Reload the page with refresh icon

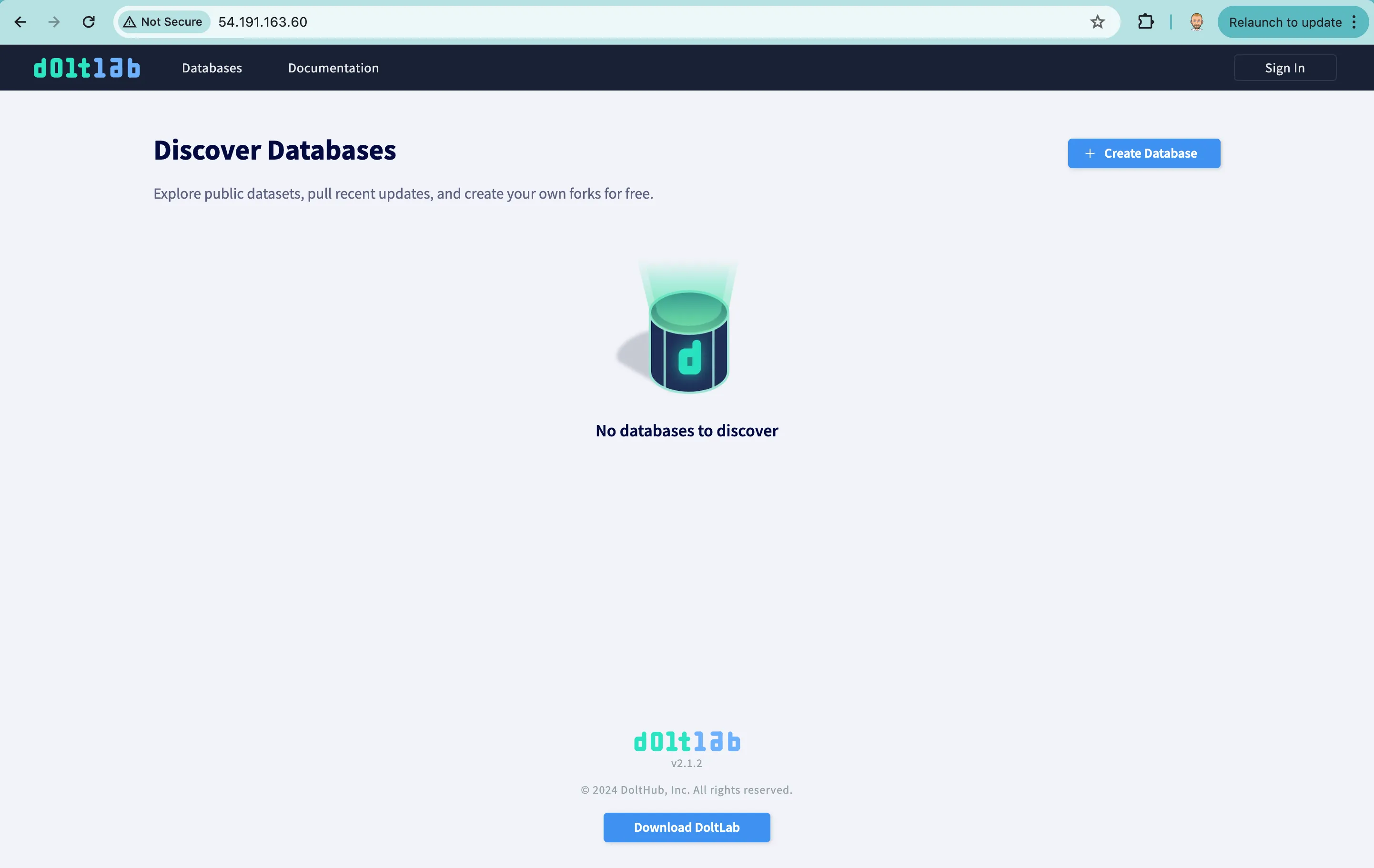(89, 22)
